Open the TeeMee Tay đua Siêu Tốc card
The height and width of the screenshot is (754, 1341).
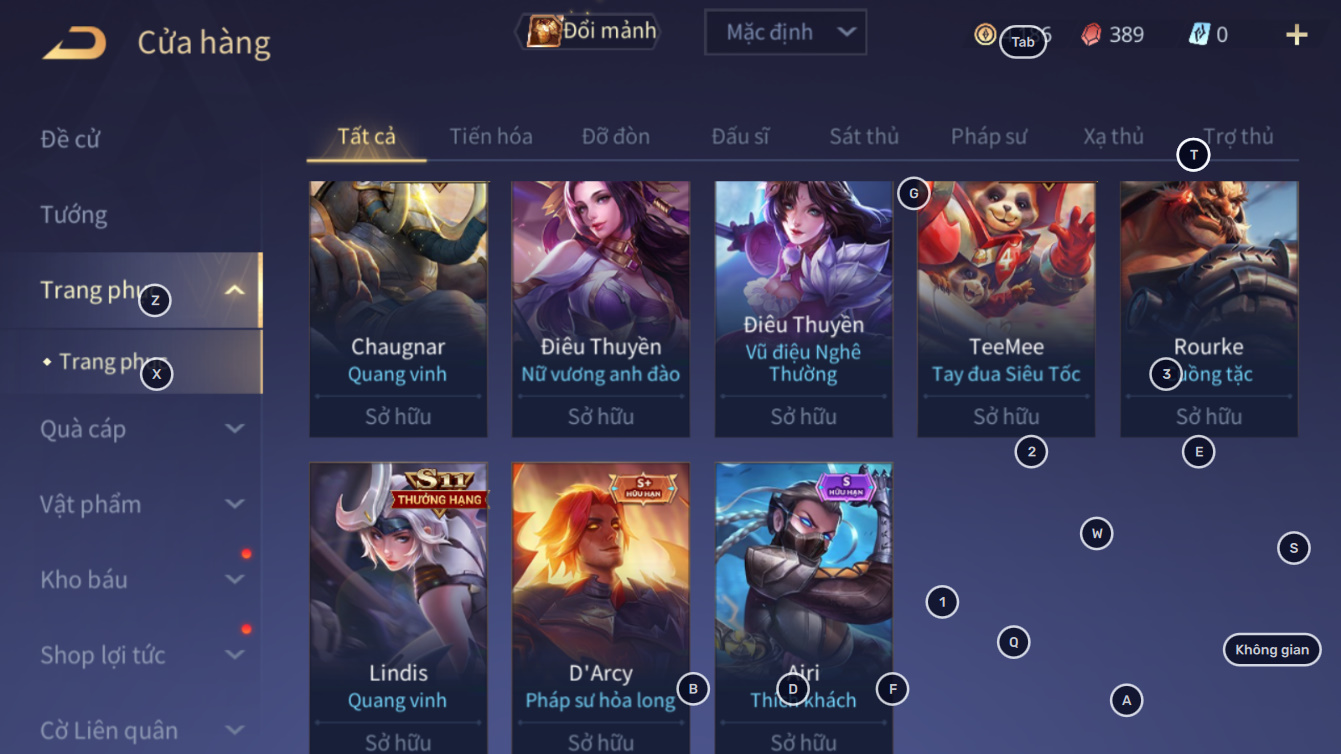point(1006,309)
